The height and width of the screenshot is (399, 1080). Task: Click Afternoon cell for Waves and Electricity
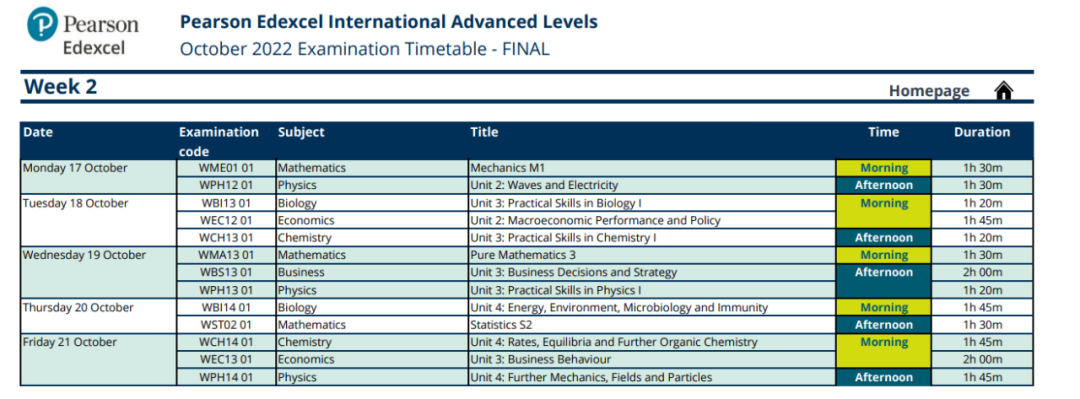[884, 185]
